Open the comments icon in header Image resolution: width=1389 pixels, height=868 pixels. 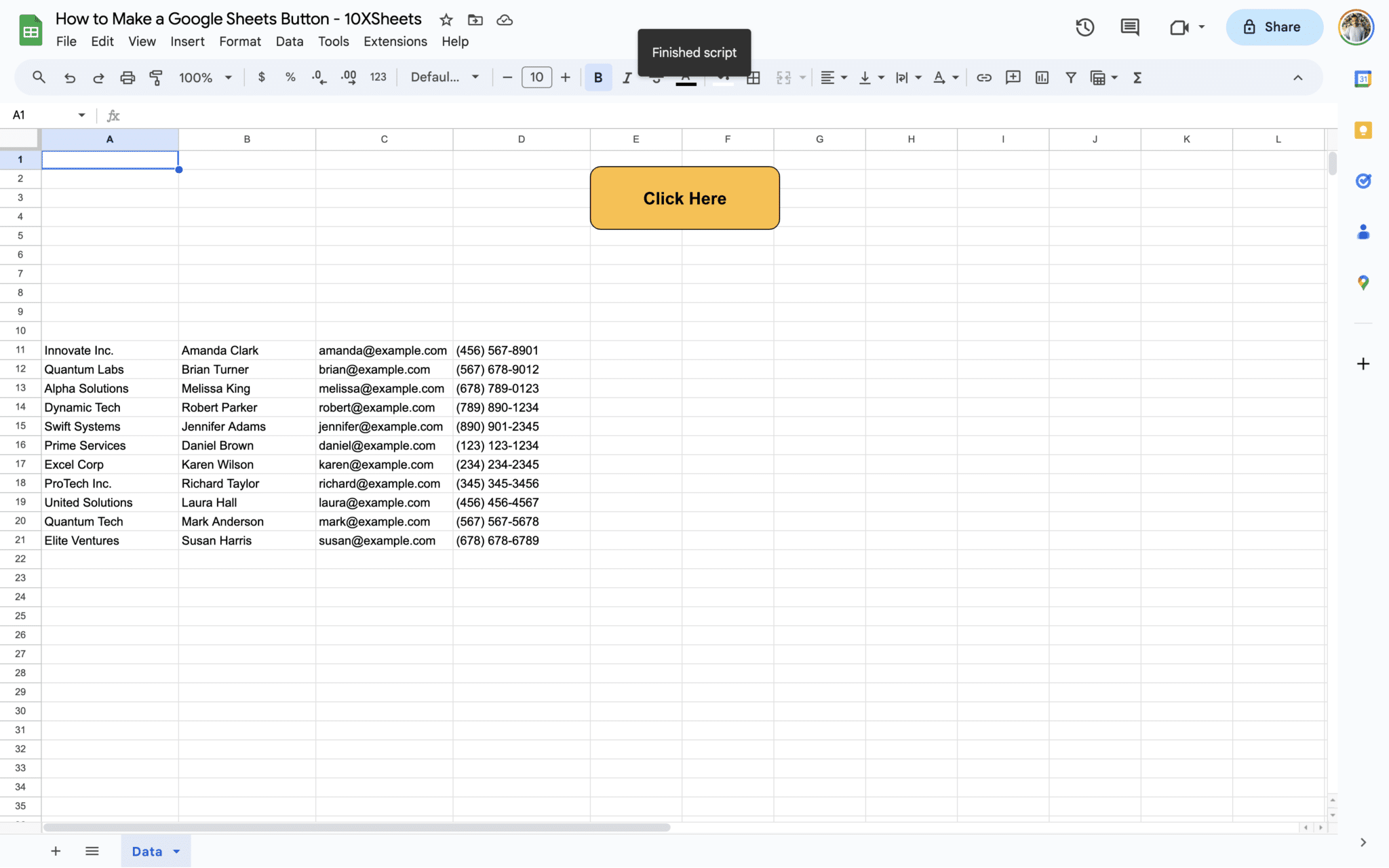1129,27
